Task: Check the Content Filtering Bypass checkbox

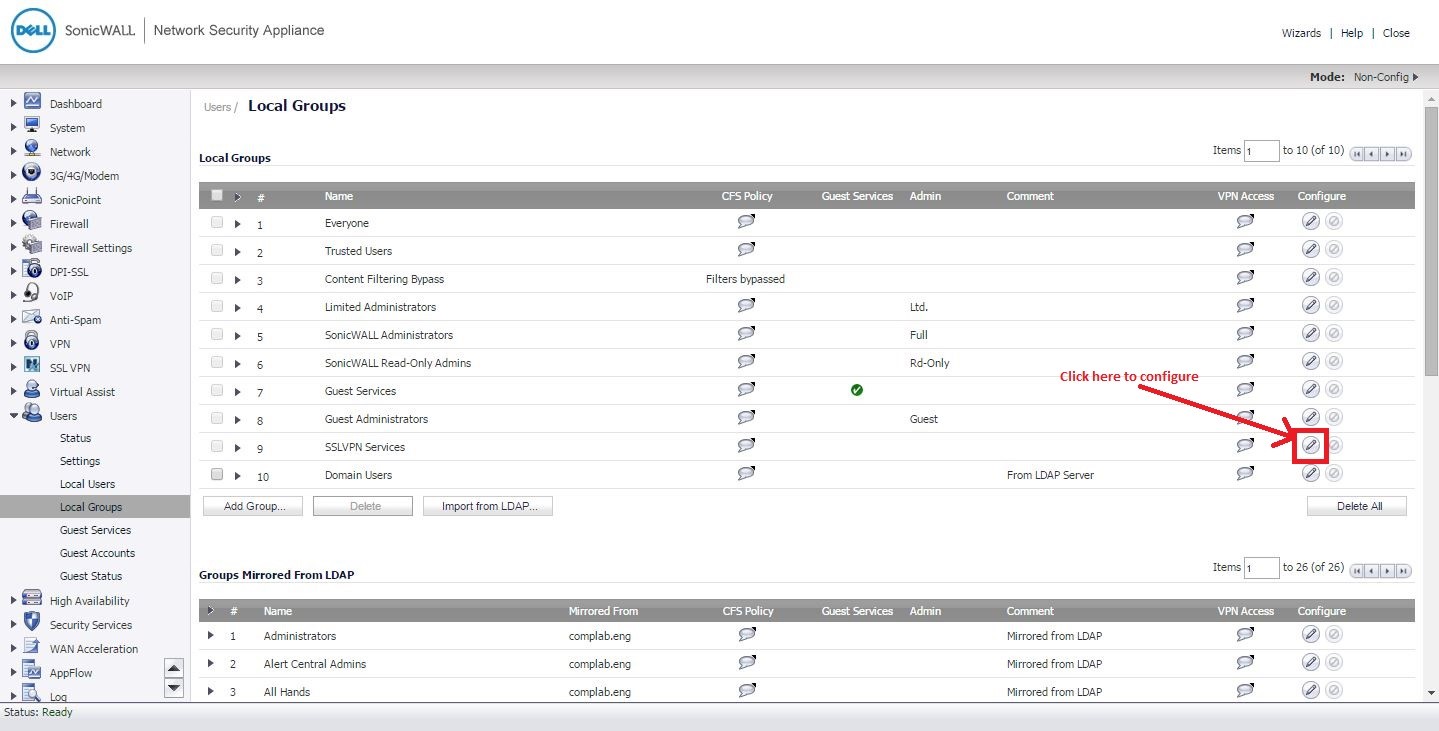Action: click(x=217, y=278)
